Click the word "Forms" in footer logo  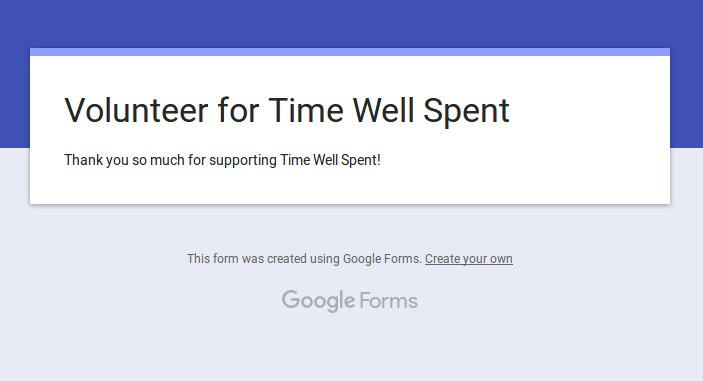pos(388,301)
